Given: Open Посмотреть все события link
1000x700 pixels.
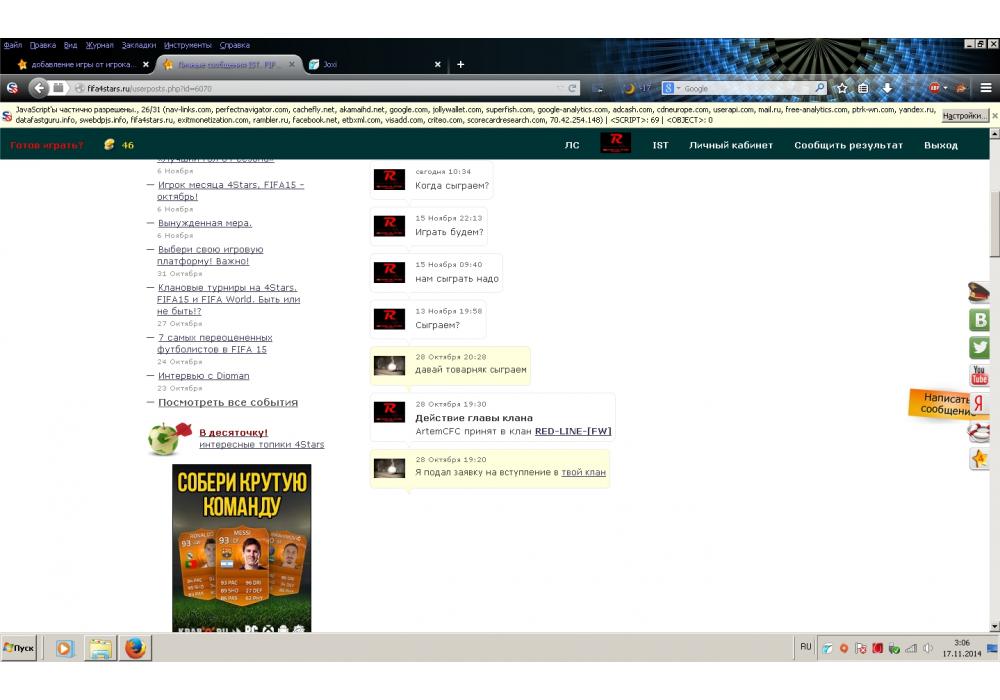Looking at the screenshot, I should tap(228, 402).
